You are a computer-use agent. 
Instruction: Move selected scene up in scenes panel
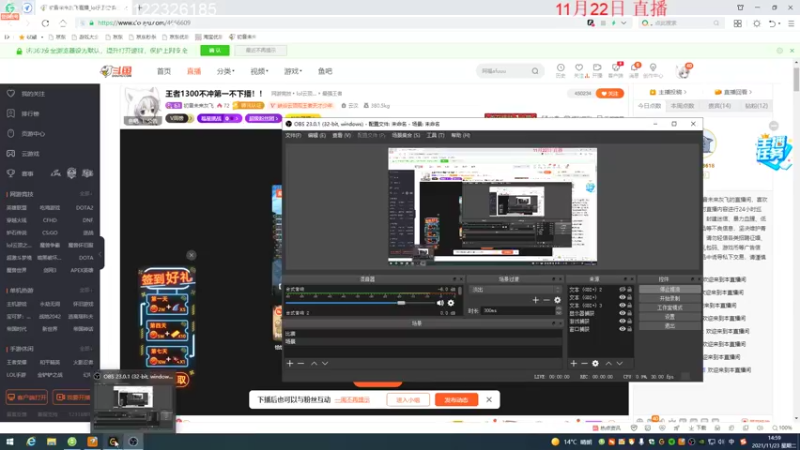click(x=314, y=363)
